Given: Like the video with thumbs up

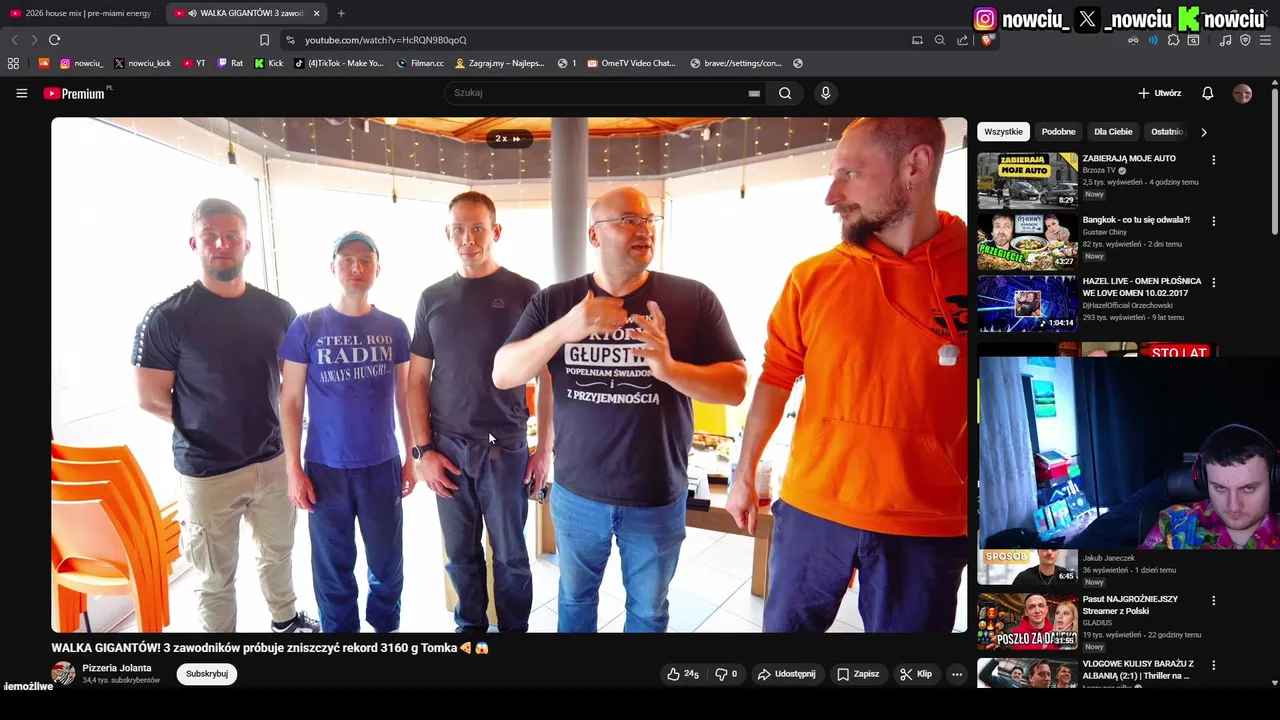Looking at the screenshot, I should tap(683, 674).
